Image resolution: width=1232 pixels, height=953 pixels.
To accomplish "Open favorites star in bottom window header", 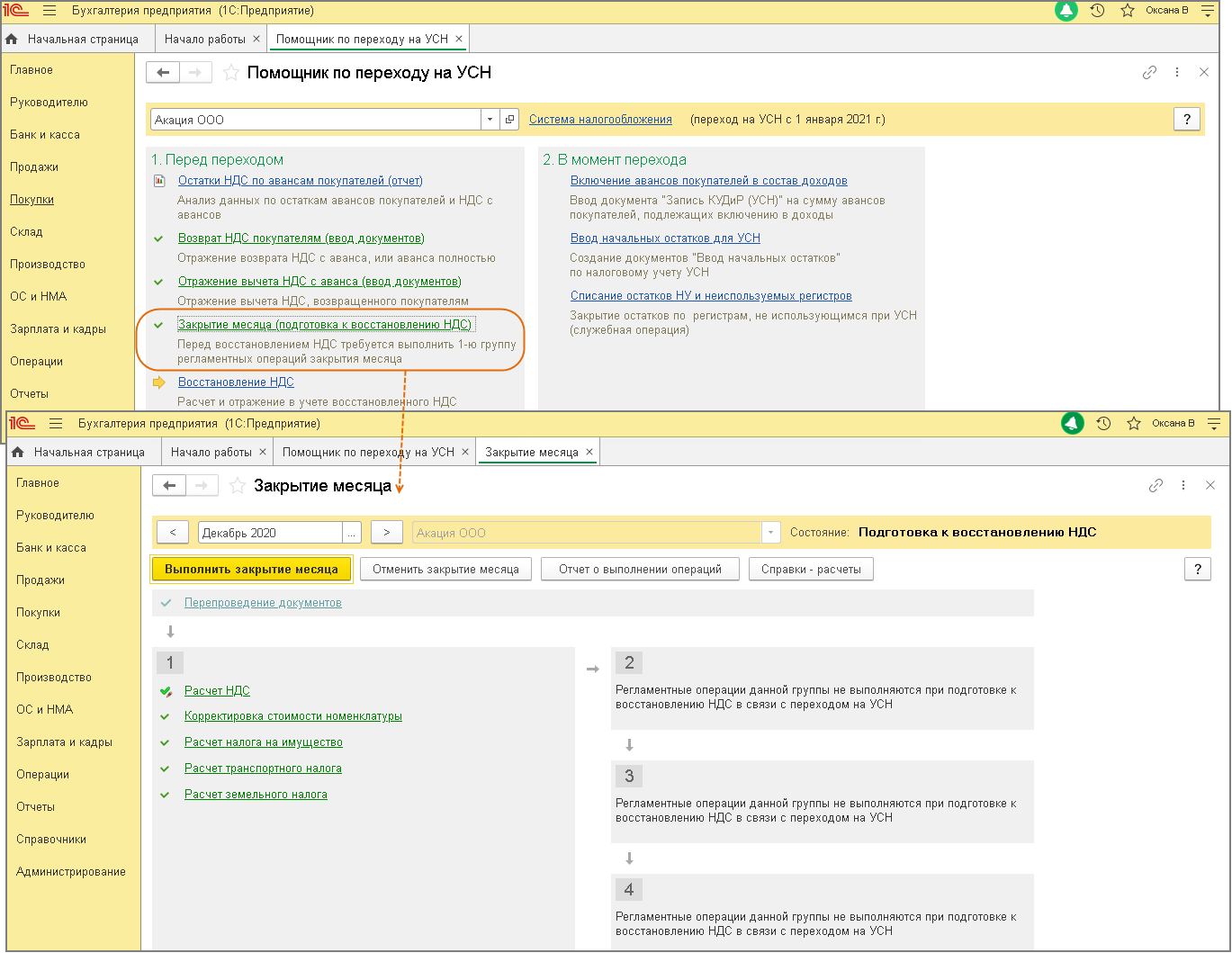I will tap(1134, 423).
